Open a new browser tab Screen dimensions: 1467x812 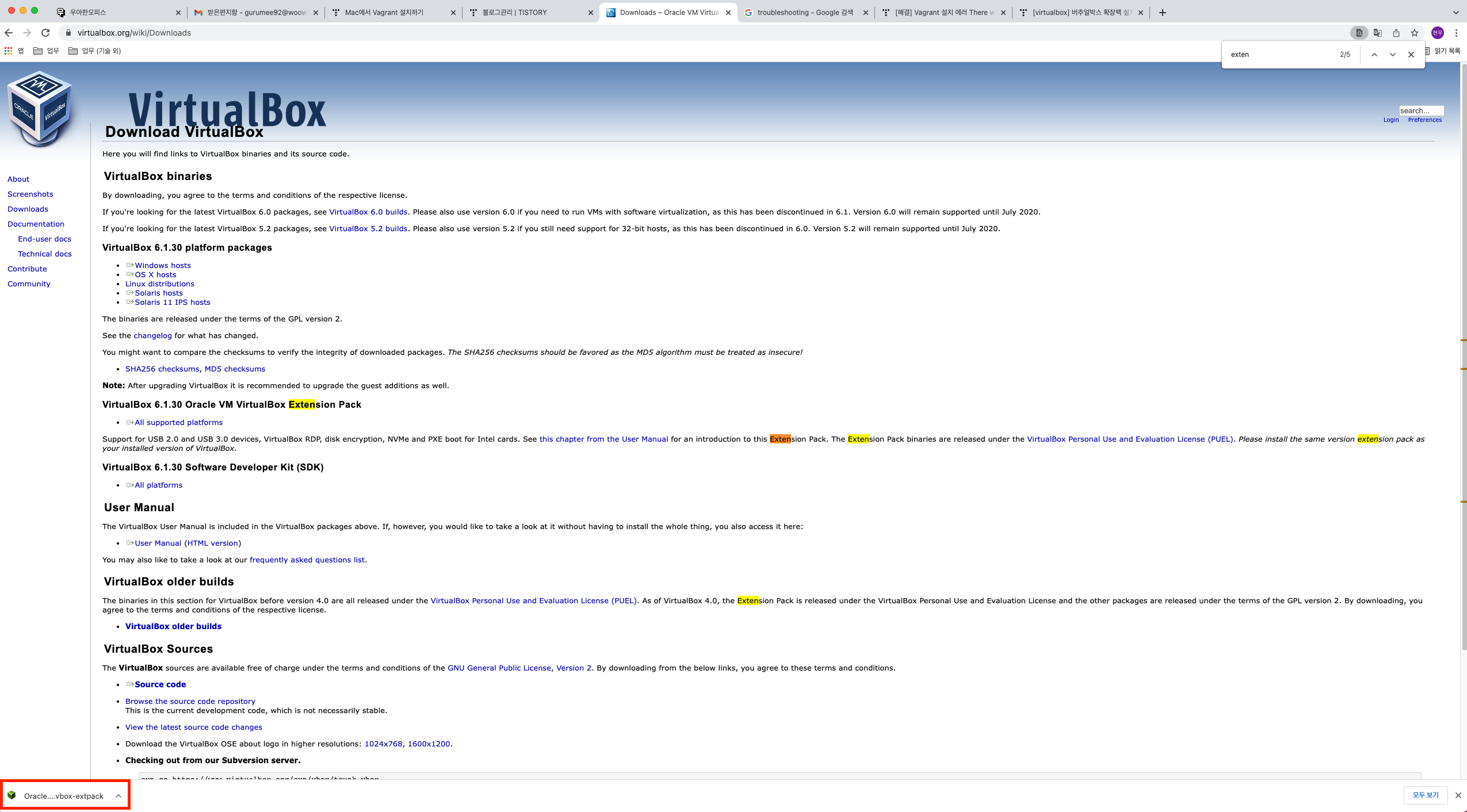pos(1163,13)
